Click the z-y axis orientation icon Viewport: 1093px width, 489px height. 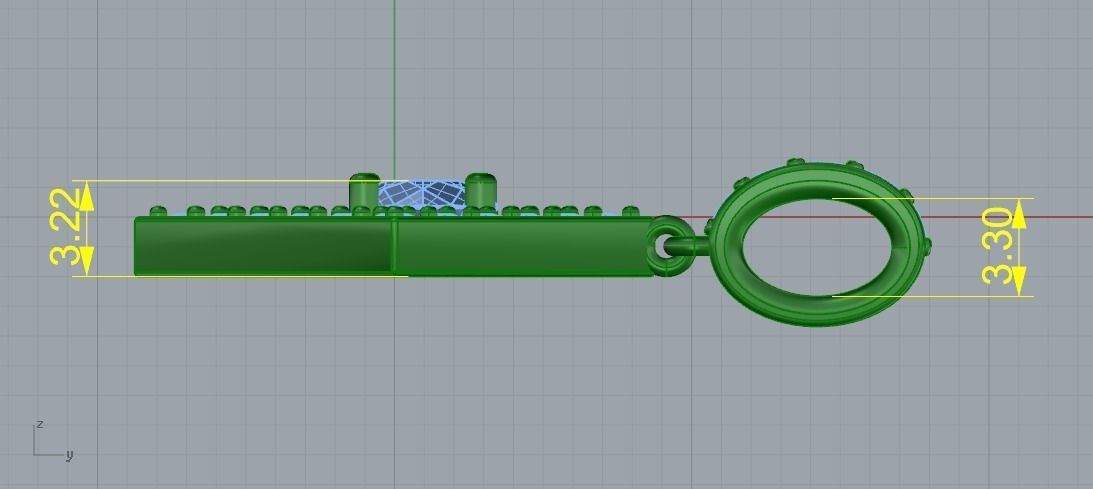(53, 440)
